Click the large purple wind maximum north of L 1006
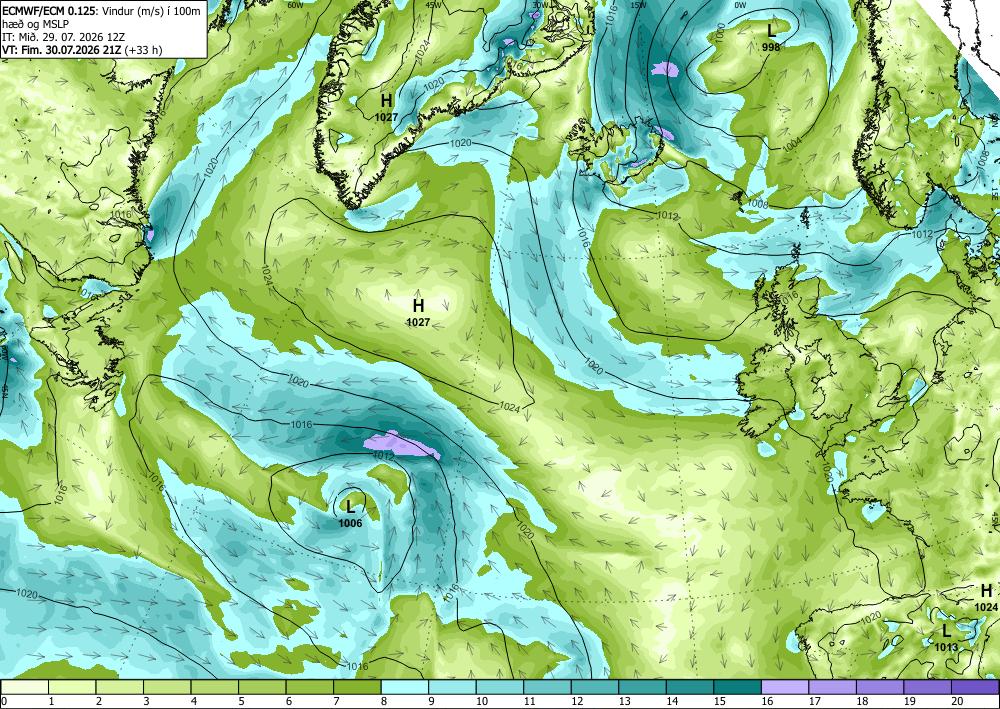Screen dimensions: 1000x709 [x=401, y=445]
